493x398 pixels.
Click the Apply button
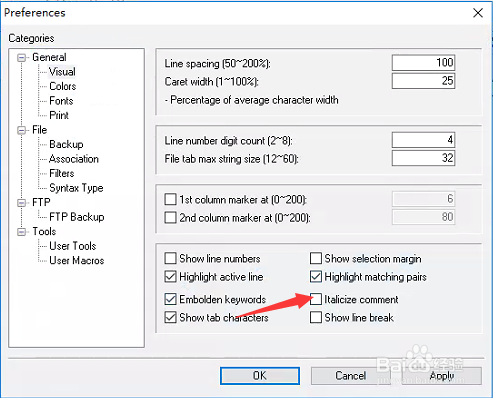click(x=442, y=376)
